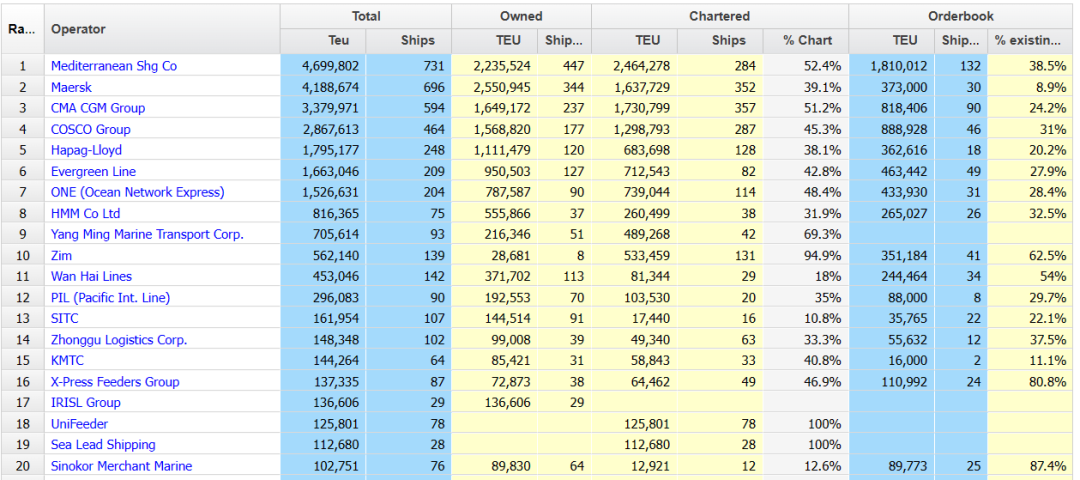
Task: Sort by Owned TEU column header
Action: tap(495, 41)
